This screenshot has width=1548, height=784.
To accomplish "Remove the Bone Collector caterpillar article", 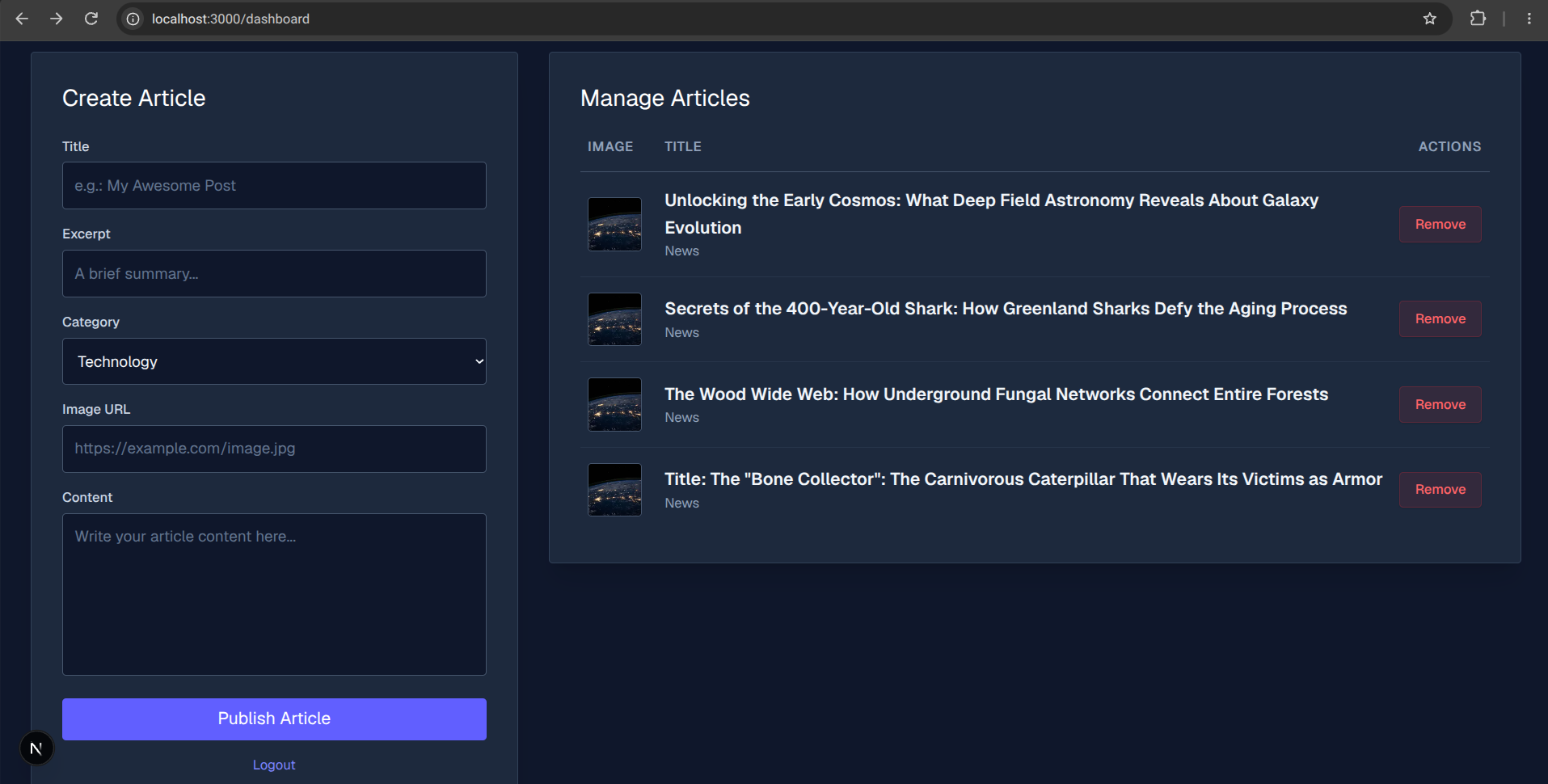I will [x=1440, y=489].
